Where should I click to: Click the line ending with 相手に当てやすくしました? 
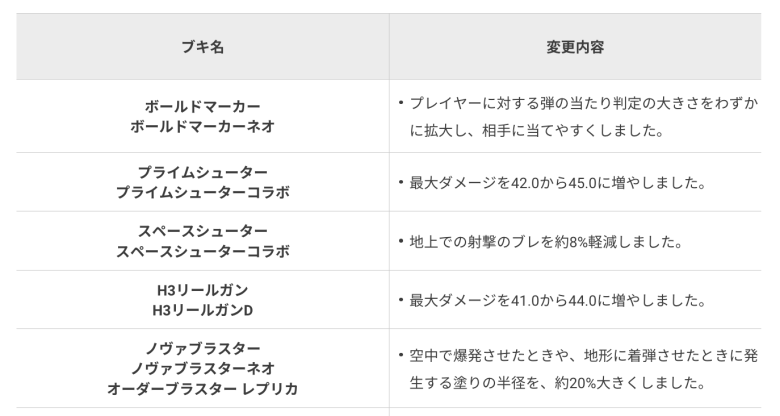[538, 130]
